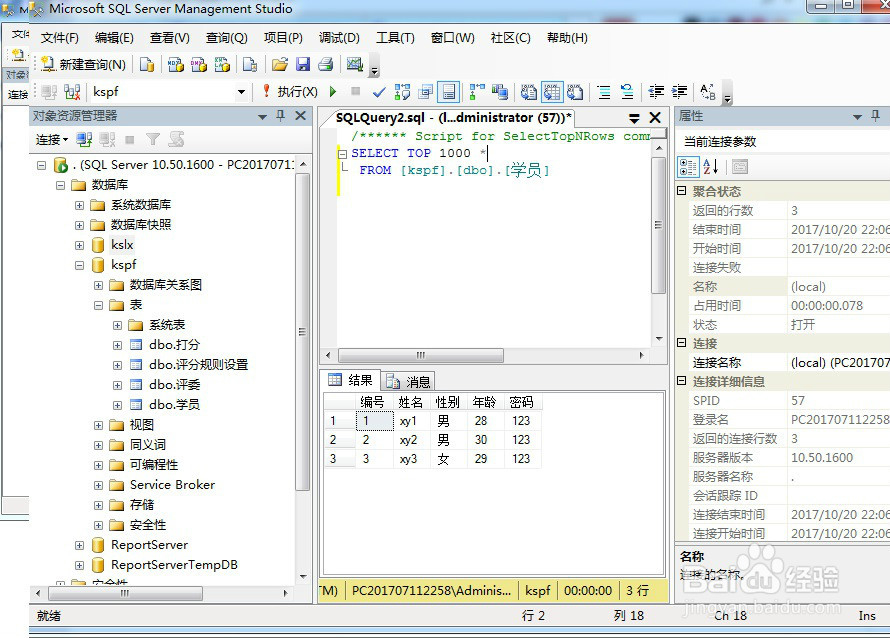
Task: Collapse the 聚合状态 property group
Action: click(682, 191)
